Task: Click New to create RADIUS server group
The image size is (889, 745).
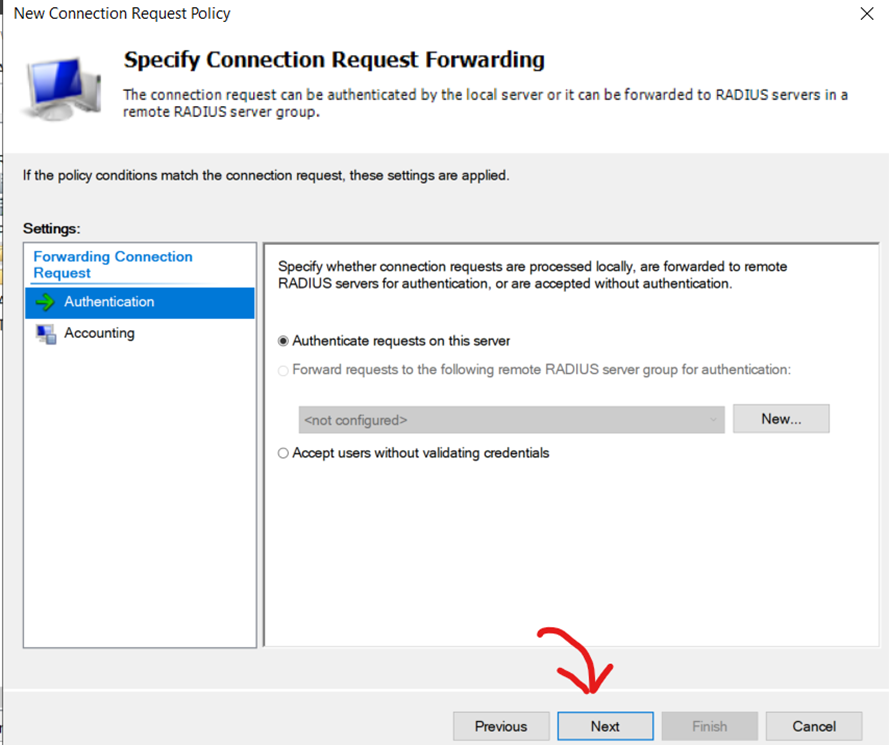Action: 781,419
